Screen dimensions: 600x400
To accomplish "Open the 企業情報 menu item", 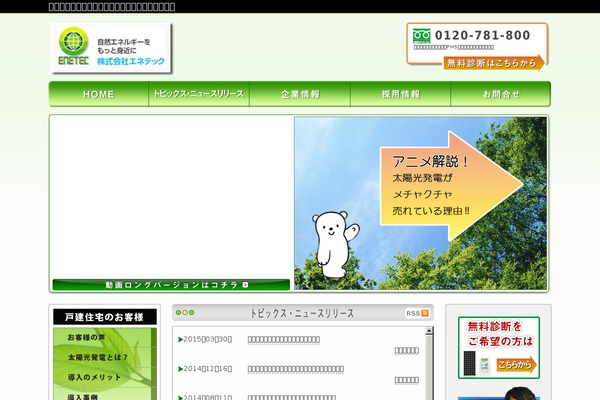I will click(300, 94).
